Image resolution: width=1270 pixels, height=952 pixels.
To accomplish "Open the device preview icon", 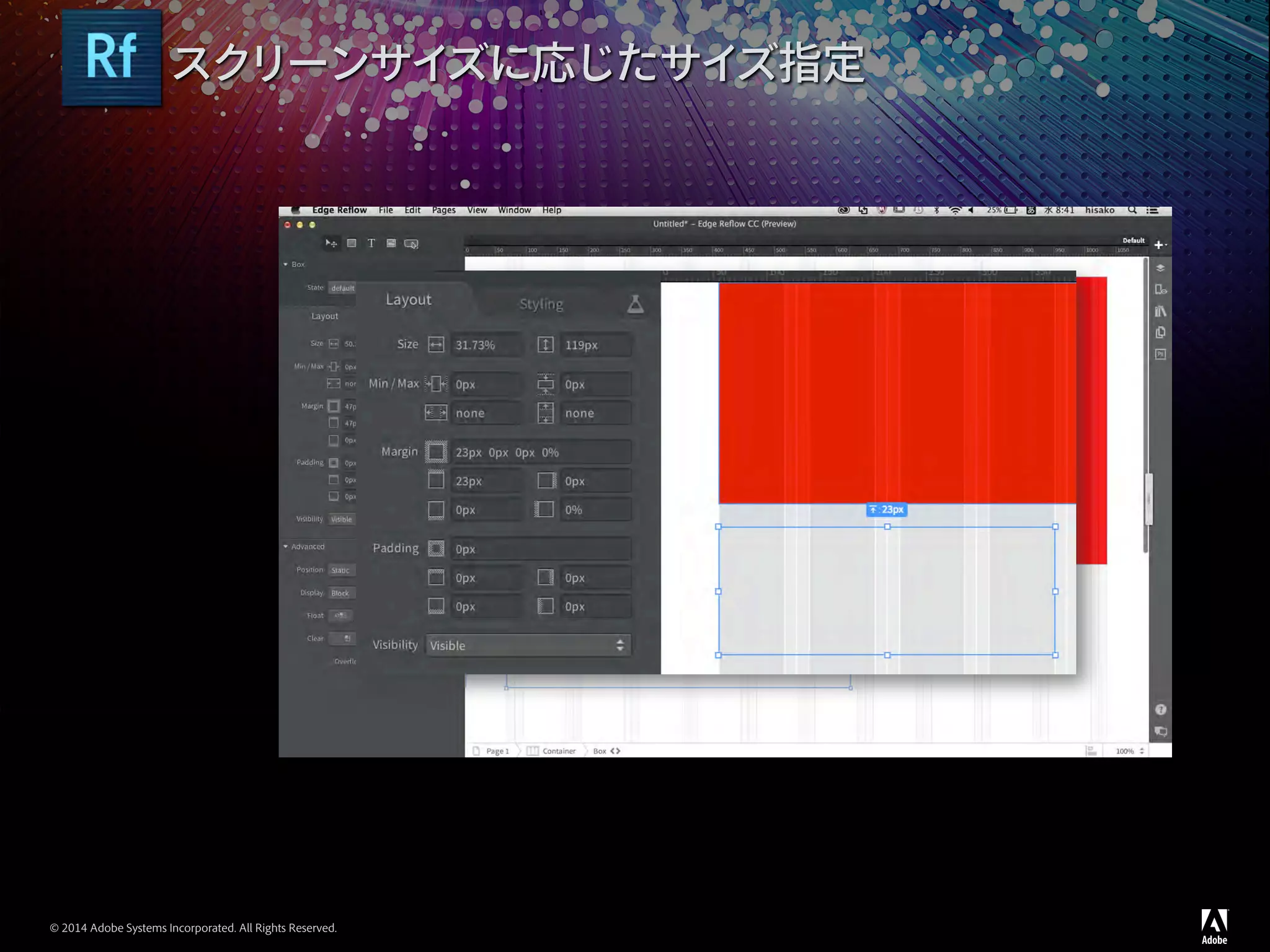I will pos(1160,289).
